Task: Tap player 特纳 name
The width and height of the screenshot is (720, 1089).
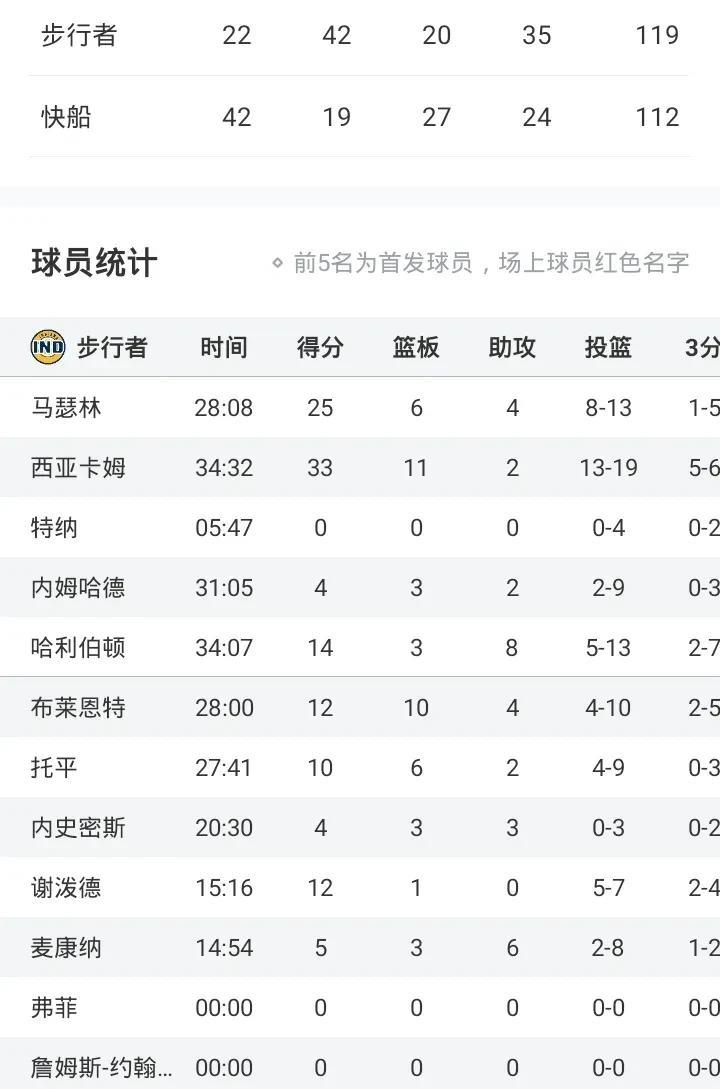Action: (x=54, y=528)
